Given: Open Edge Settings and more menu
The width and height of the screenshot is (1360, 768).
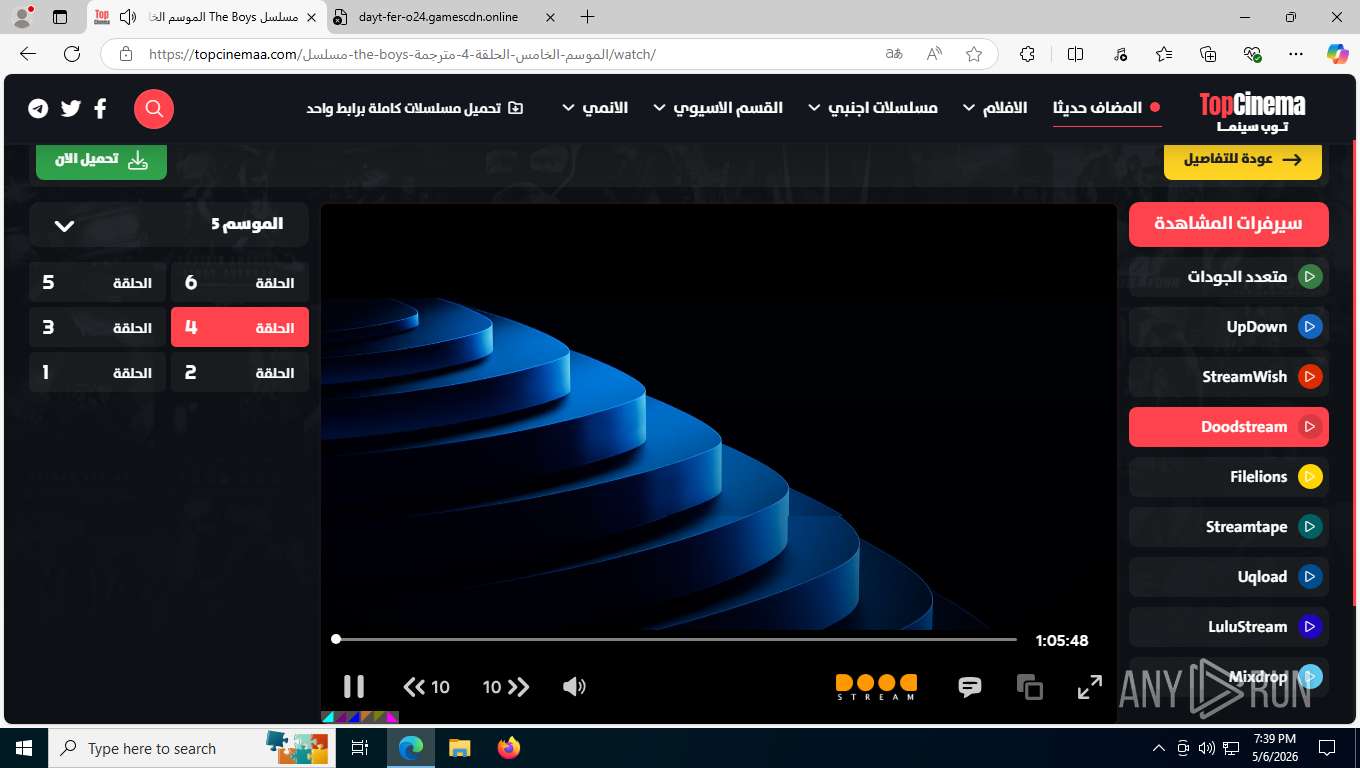Looking at the screenshot, I should (1296, 54).
